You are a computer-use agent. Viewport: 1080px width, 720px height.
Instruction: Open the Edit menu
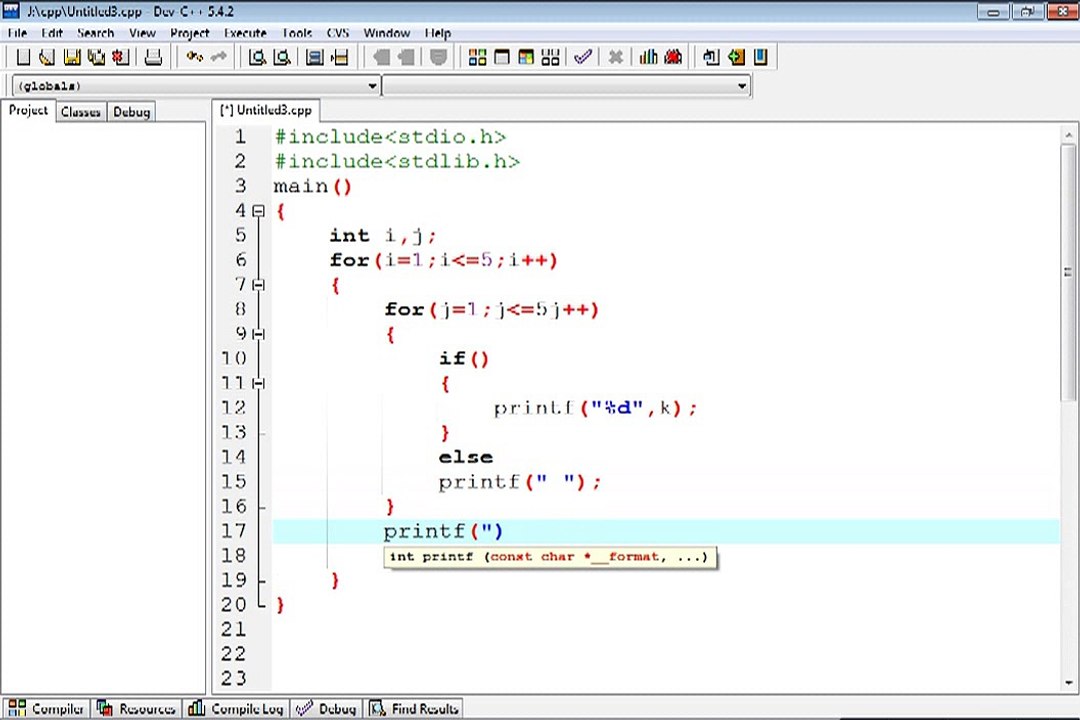click(52, 32)
